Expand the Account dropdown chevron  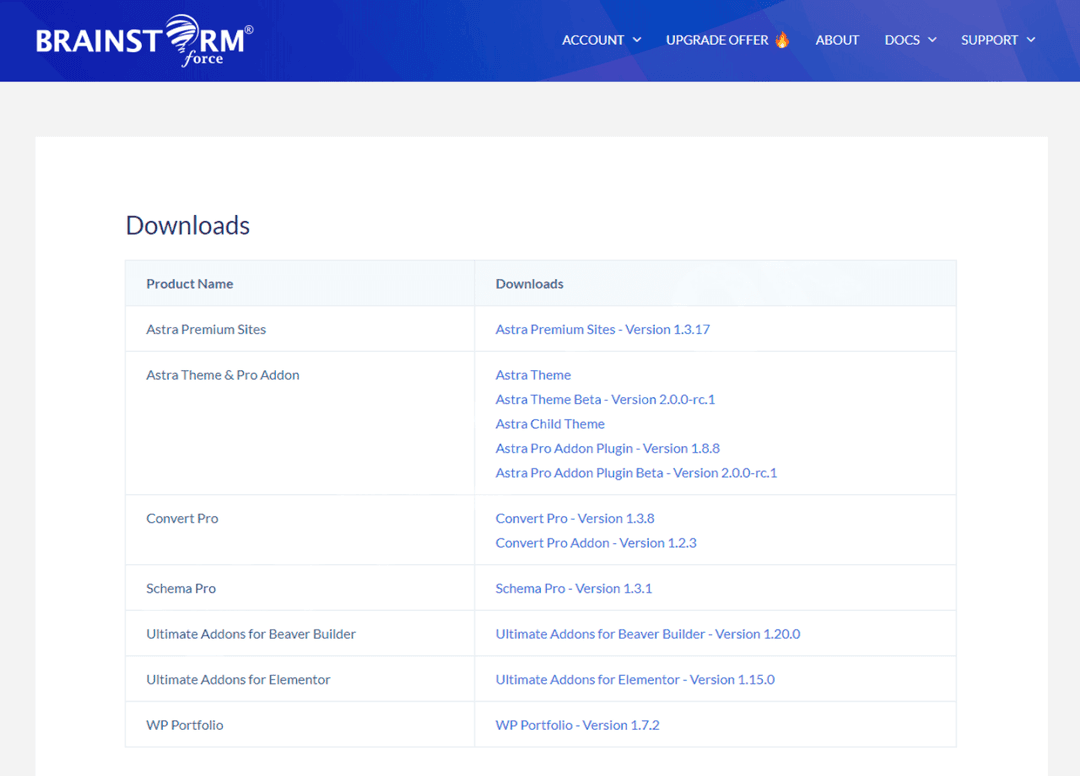click(637, 40)
